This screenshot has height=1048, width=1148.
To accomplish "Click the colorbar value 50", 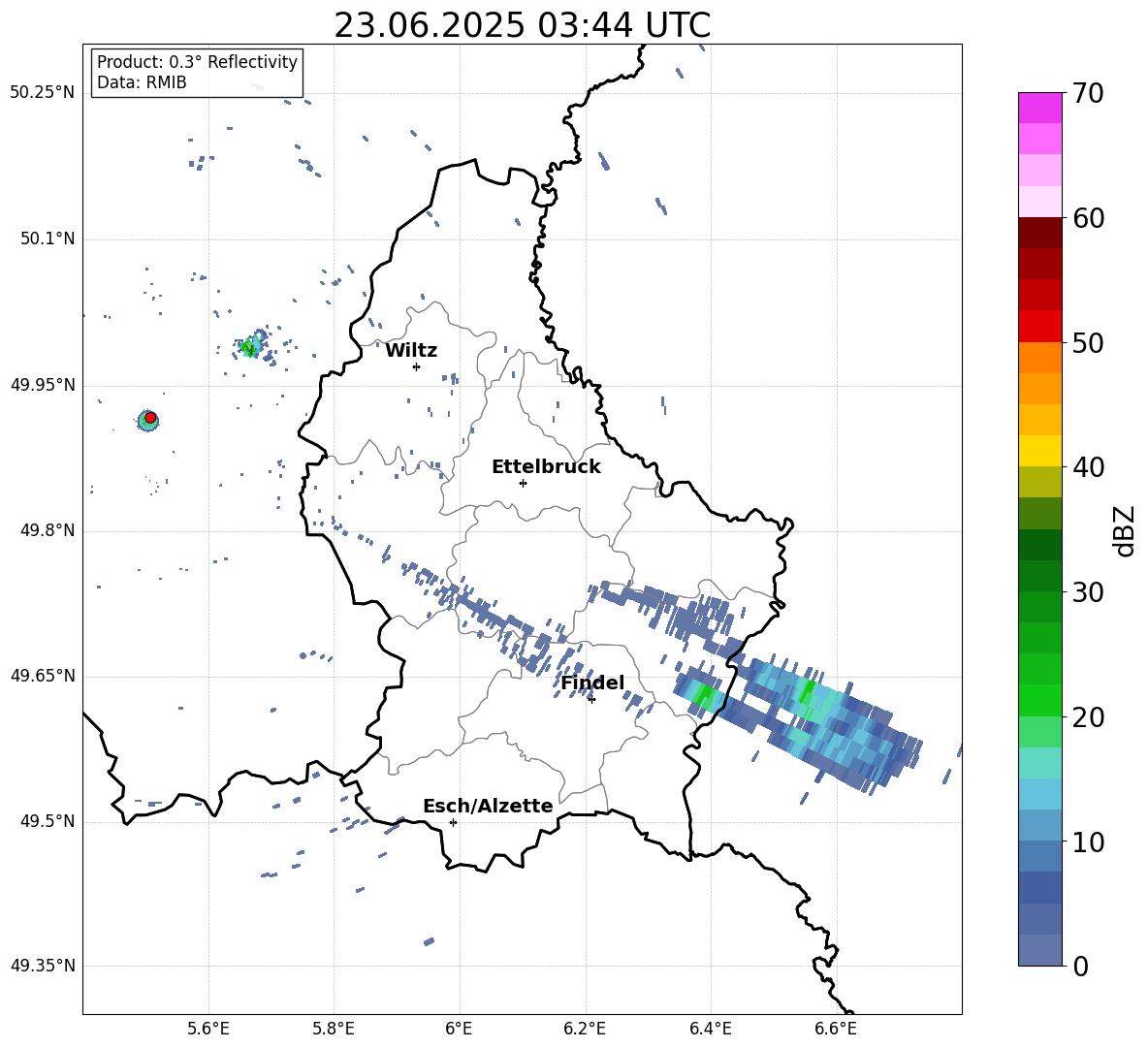I will click(1088, 342).
